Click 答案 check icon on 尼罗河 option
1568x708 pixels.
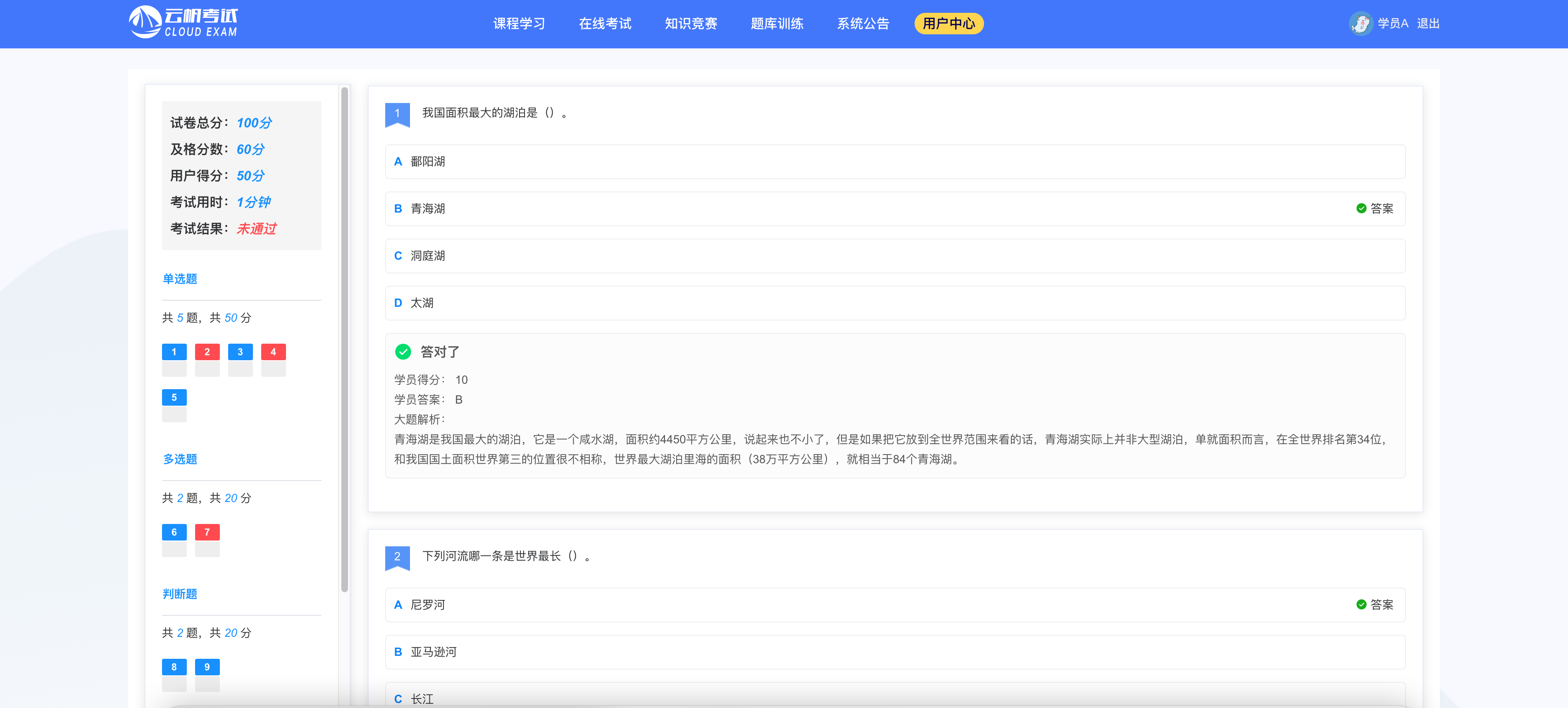coord(1361,605)
